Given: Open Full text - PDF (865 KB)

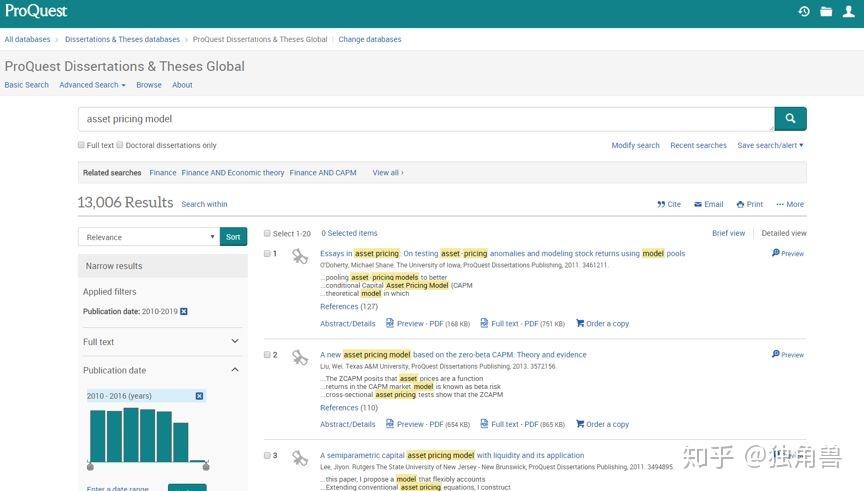Looking at the screenshot, I should 522,424.
